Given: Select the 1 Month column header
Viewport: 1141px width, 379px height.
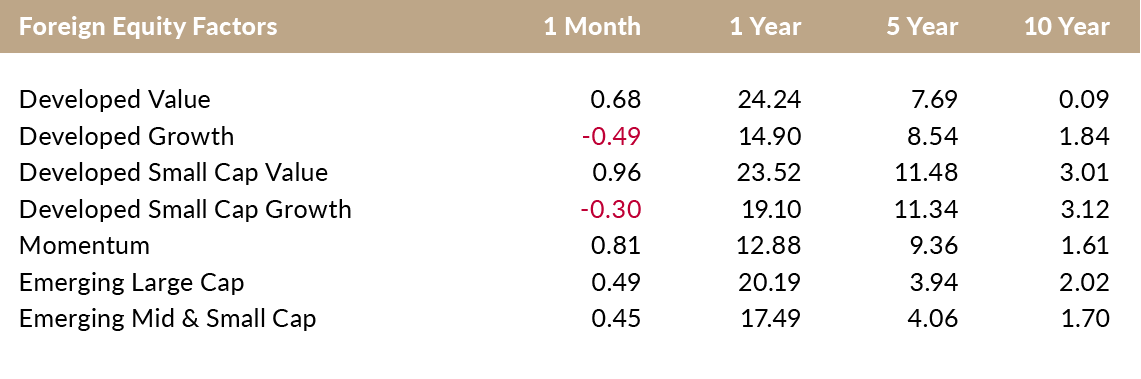Looking at the screenshot, I should click(592, 27).
